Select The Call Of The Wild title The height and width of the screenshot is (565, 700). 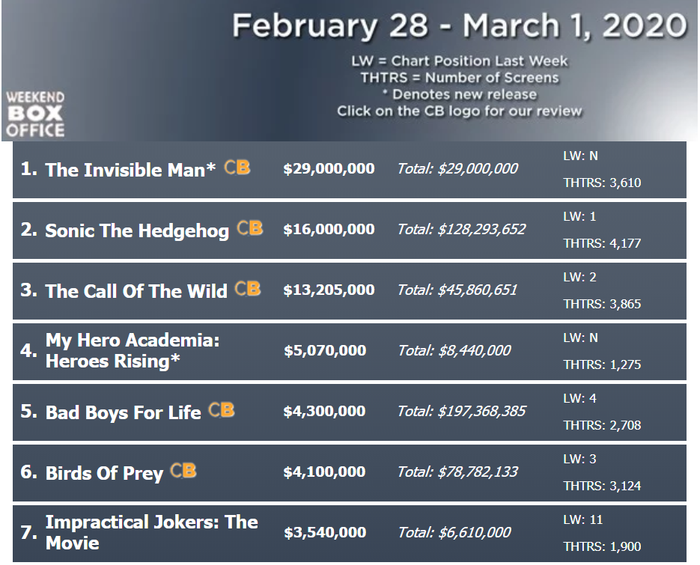tap(136, 291)
